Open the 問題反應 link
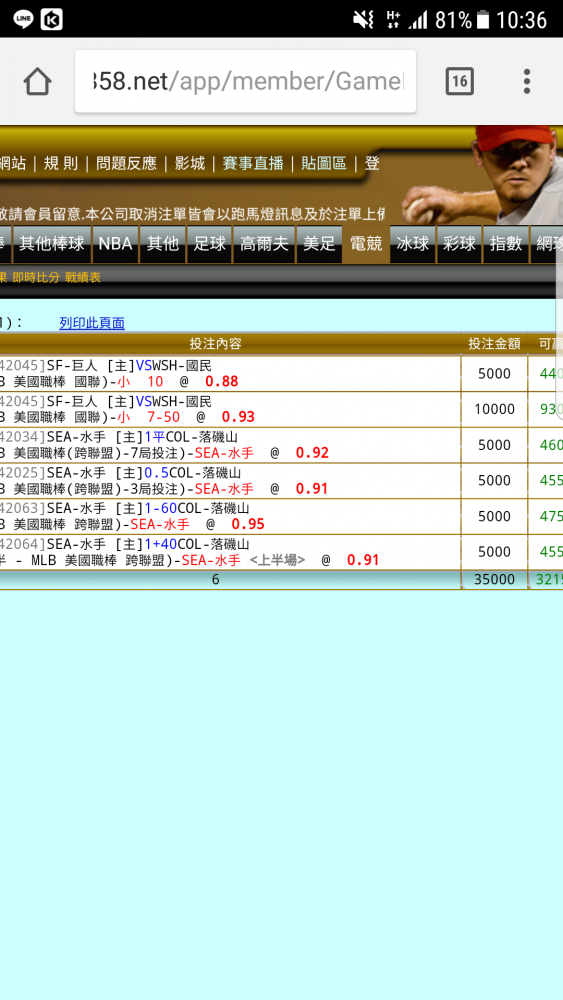Viewport: 563px width, 1000px height. (126, 163)
